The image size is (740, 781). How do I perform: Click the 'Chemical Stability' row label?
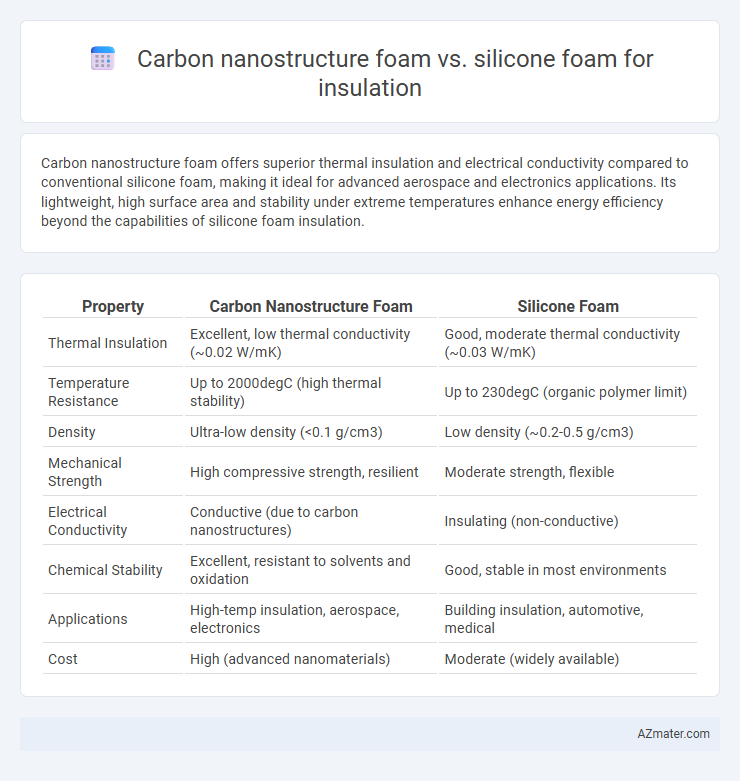coord(113,569)
